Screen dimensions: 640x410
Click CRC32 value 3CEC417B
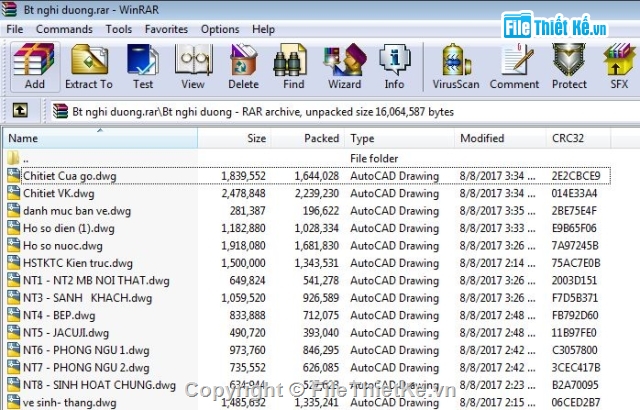[x=576, y=368]
